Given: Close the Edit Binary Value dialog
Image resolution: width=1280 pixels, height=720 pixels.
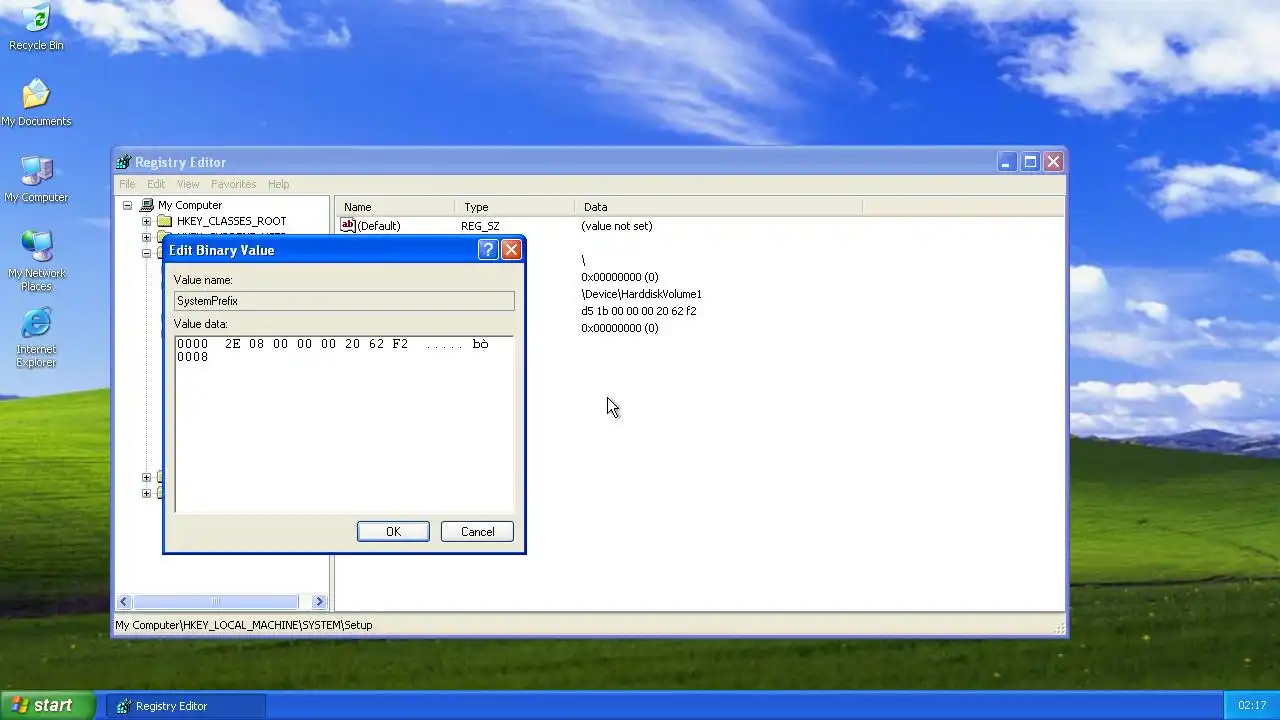Looking at the screenshot, I should click(511, 250).
